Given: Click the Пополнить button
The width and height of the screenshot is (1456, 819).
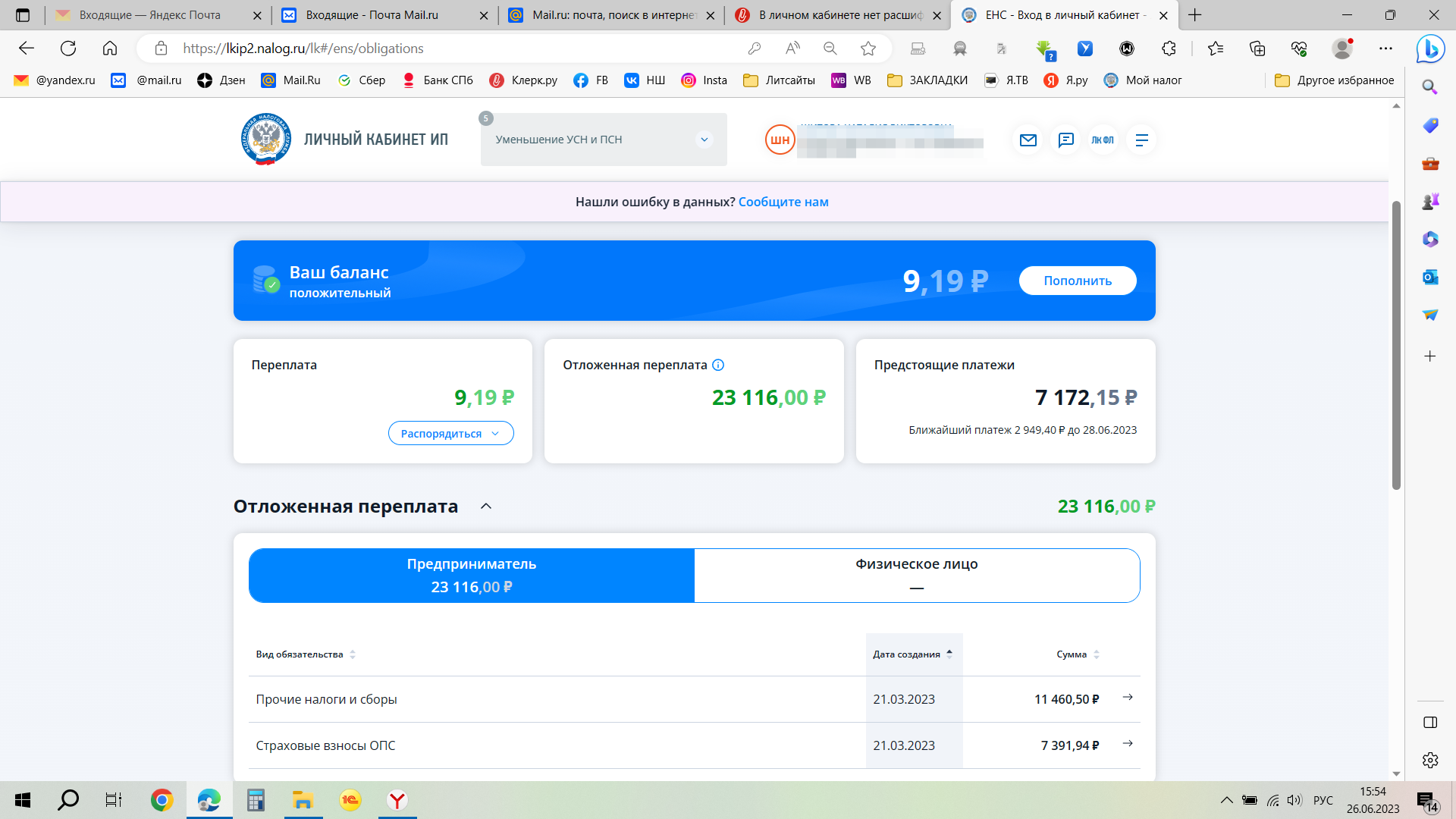Looking at the screenshot, I should tap(1077, 281).
